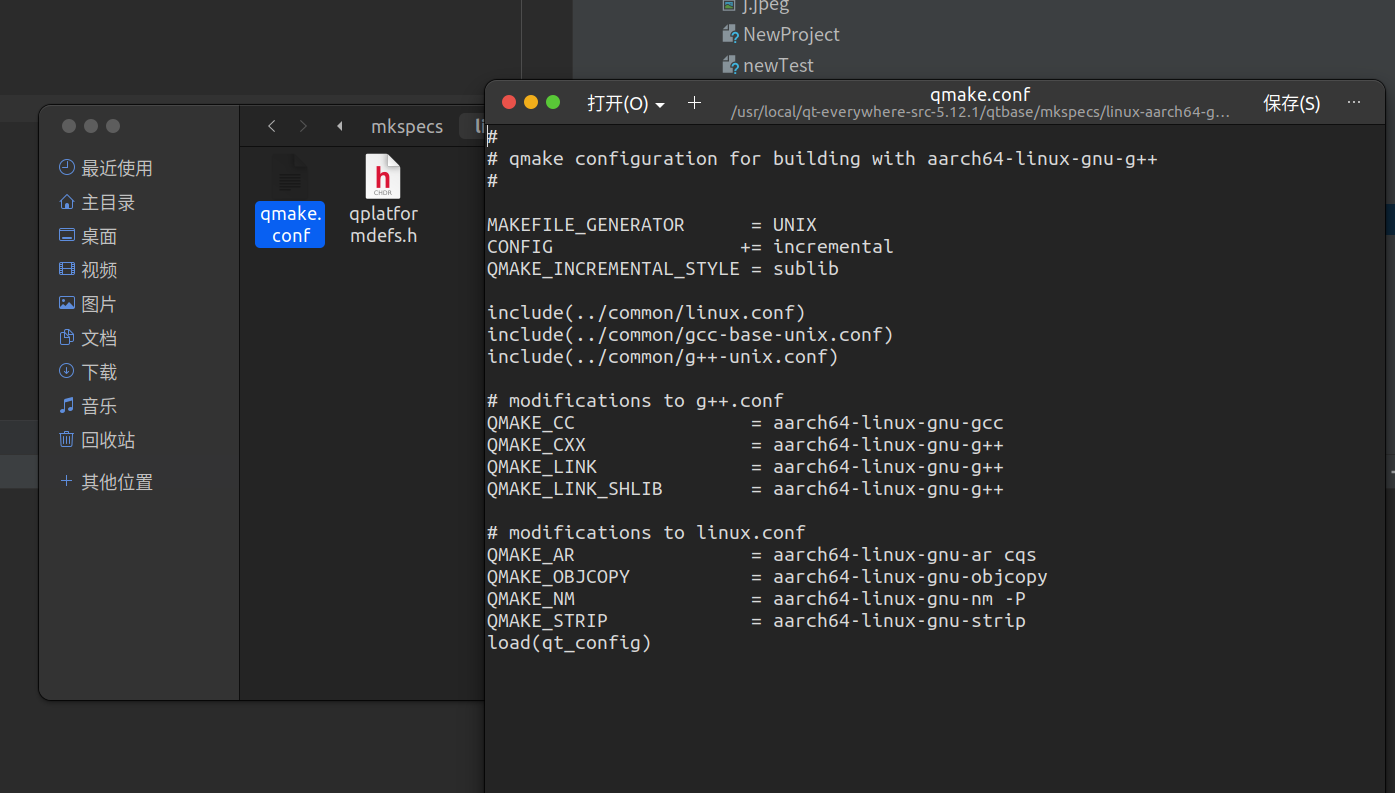This screenshot has width=1395, height=793.
Task: Open 主目录 in the sidebar
Action: 97,202
